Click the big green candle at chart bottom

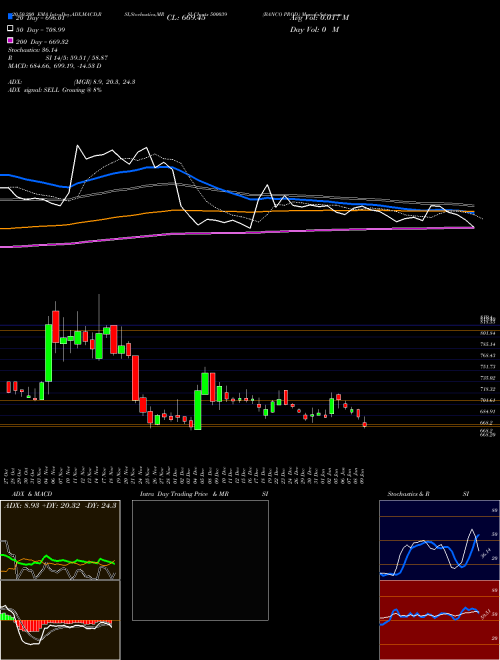point(197,410)
